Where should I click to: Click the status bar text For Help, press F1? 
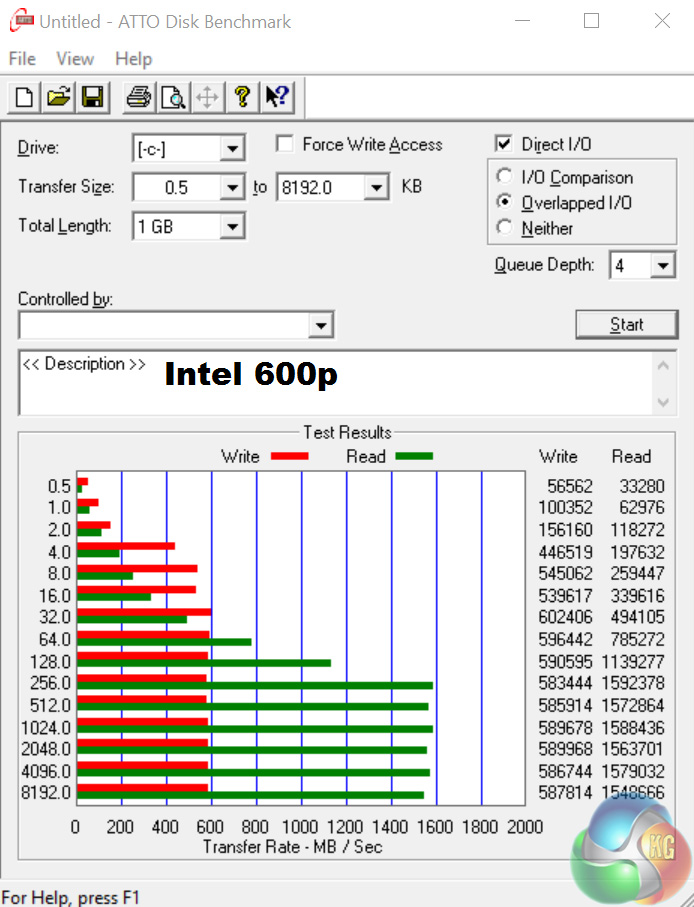(x=71, y=897)
